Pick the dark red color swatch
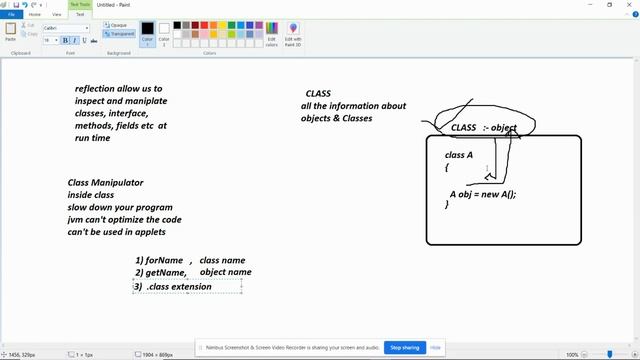This screenshot has height=360, width=640. 195,25
